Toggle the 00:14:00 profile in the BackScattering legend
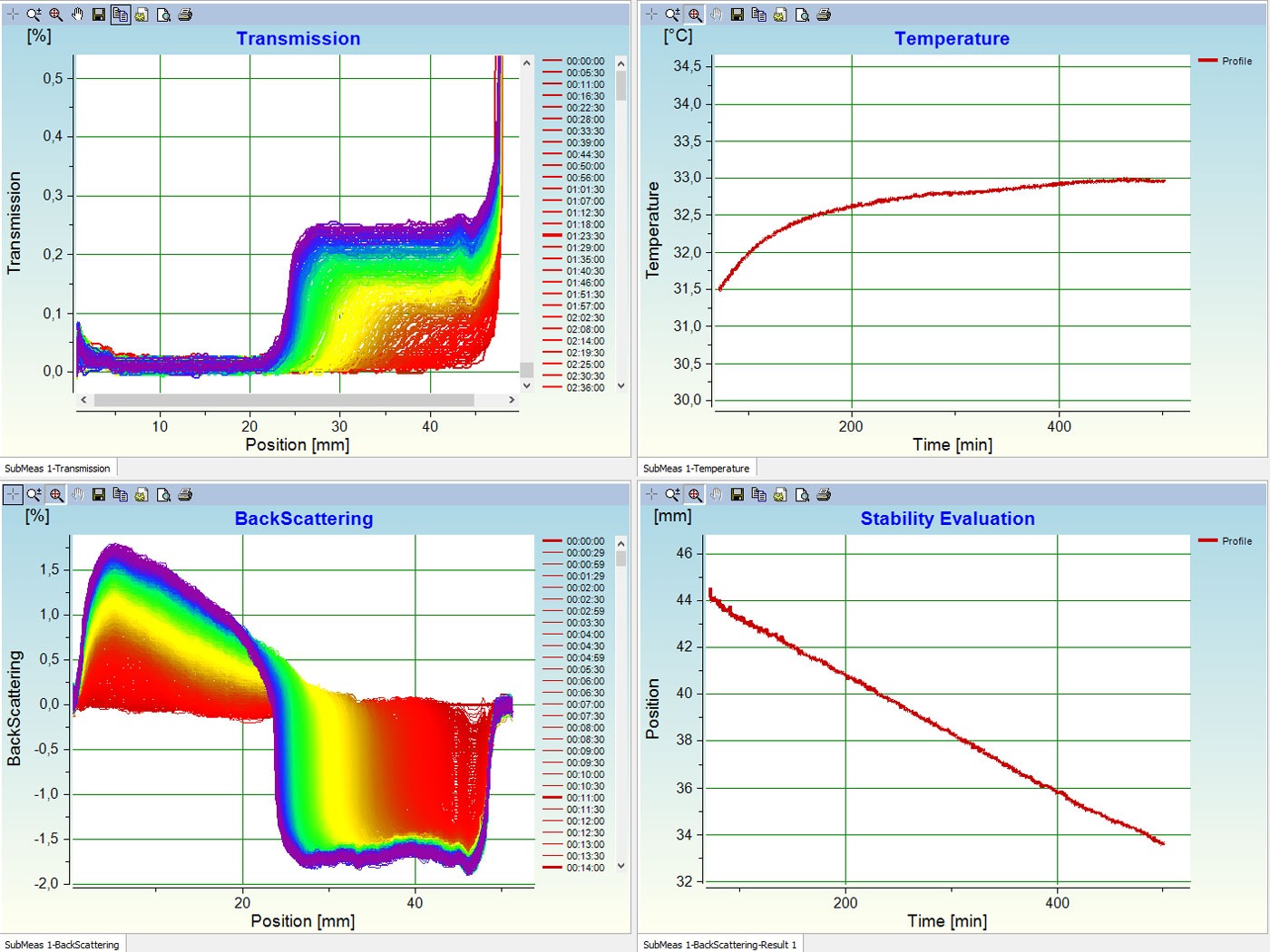Screen dimensions: 1270x952 tap(584, 868)
